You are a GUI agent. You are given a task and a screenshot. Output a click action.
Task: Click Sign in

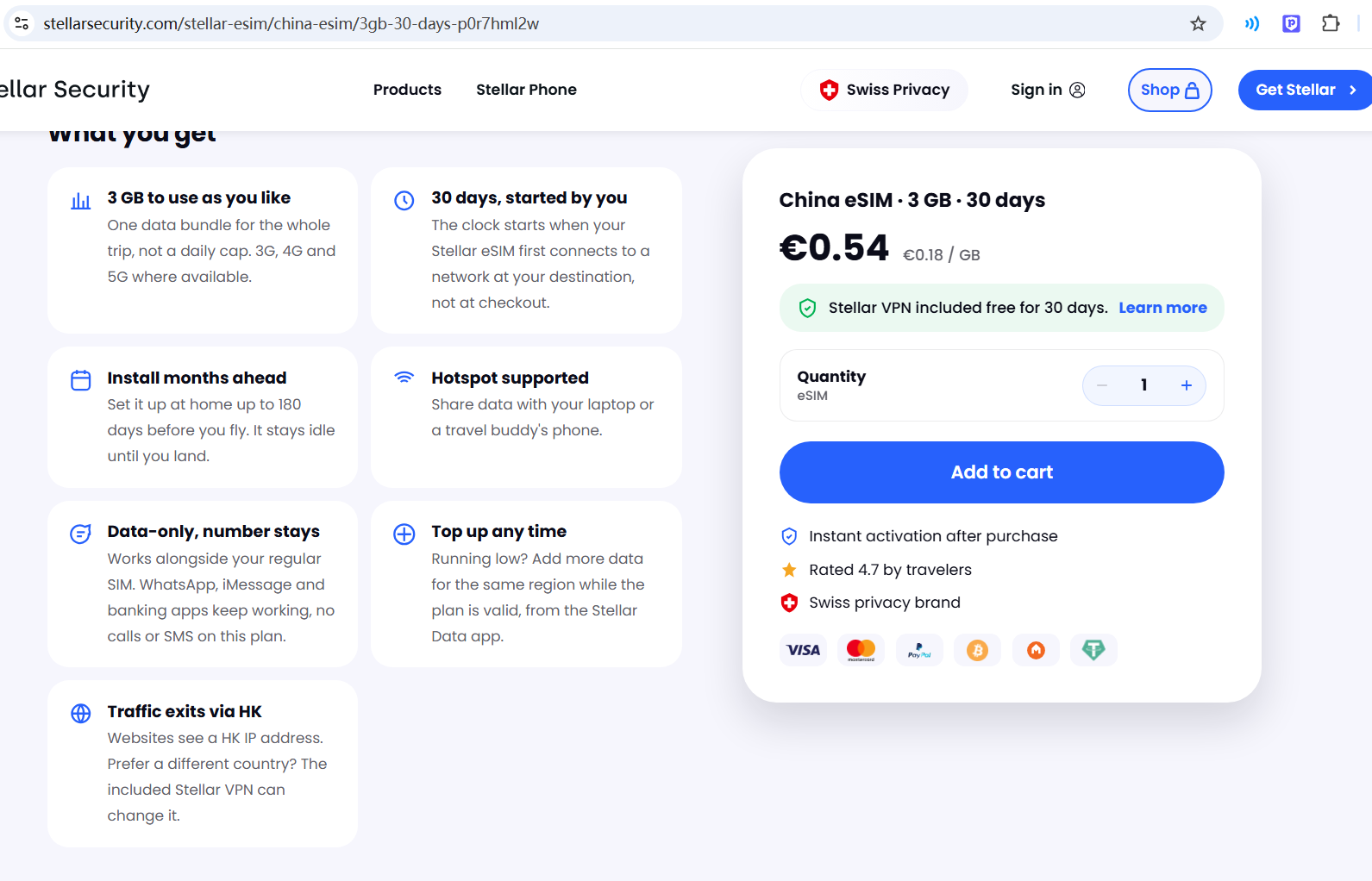1048,90
